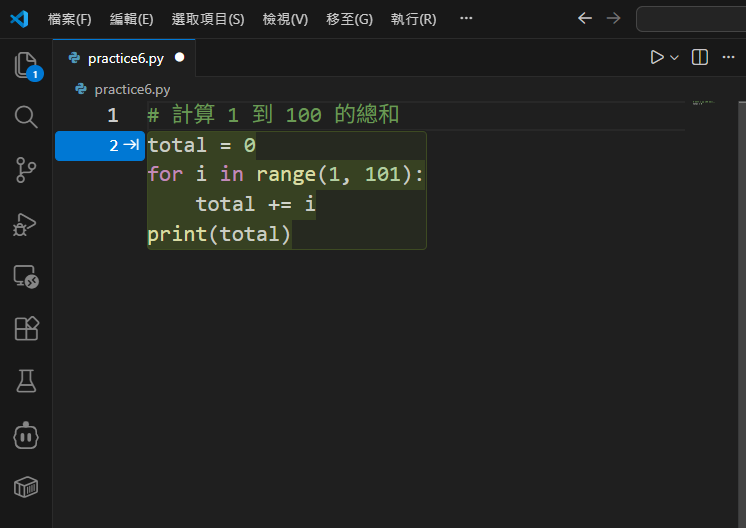The width and height of the screenshot is (746, 528).
Task: Click practice6.py in the breadcrumb
Action: [131, 89]
